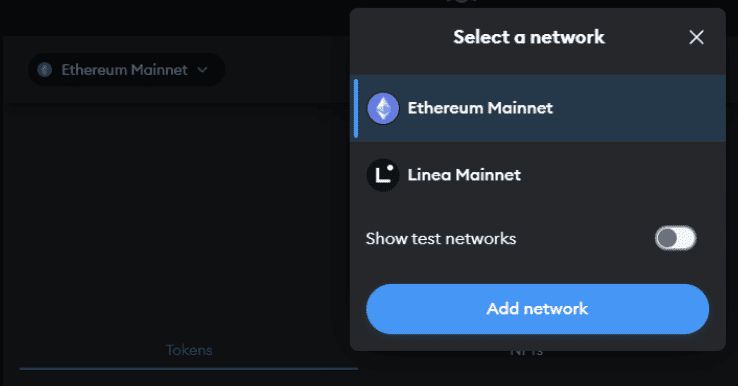Click the blue selection bar beside Ethereum Mainnet
738x386 pixels.
point(356,108)
